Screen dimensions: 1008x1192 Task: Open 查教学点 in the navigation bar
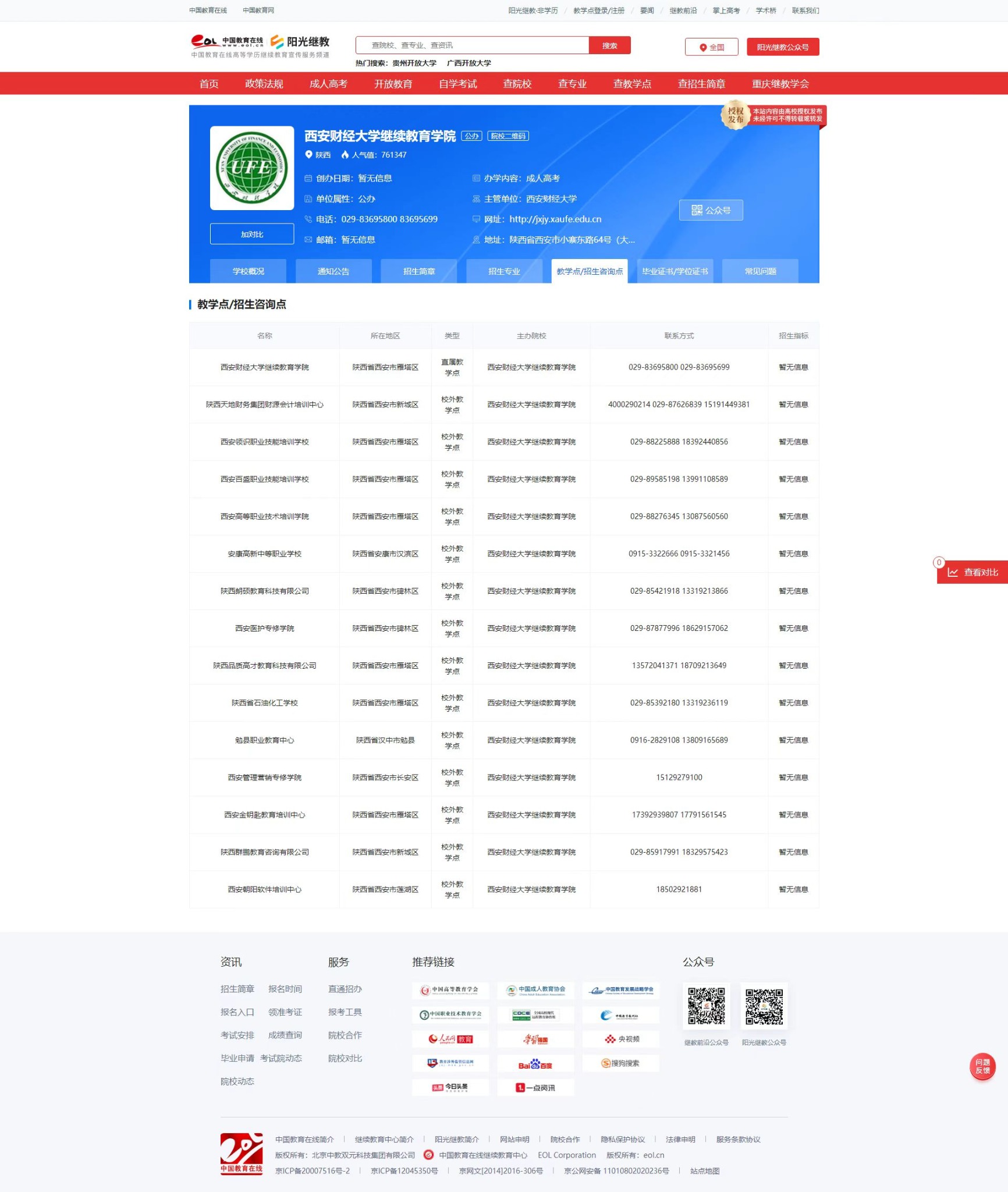point(632,84)
